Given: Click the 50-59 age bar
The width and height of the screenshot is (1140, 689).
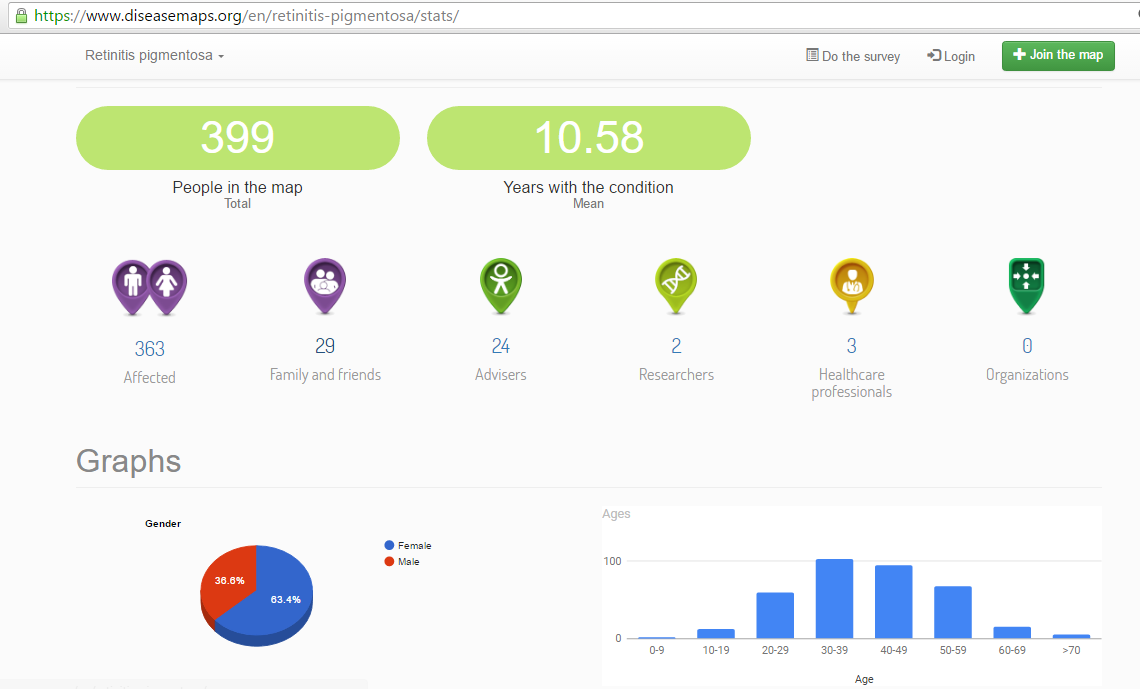Looking at the screenshot, I should coord(953,612).
